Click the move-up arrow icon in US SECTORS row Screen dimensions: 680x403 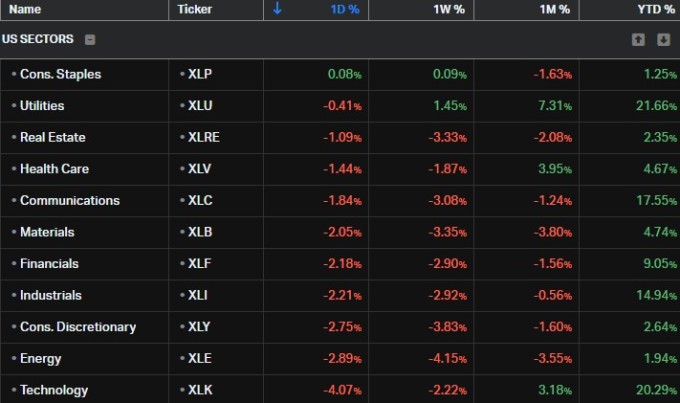coord(638,40)
